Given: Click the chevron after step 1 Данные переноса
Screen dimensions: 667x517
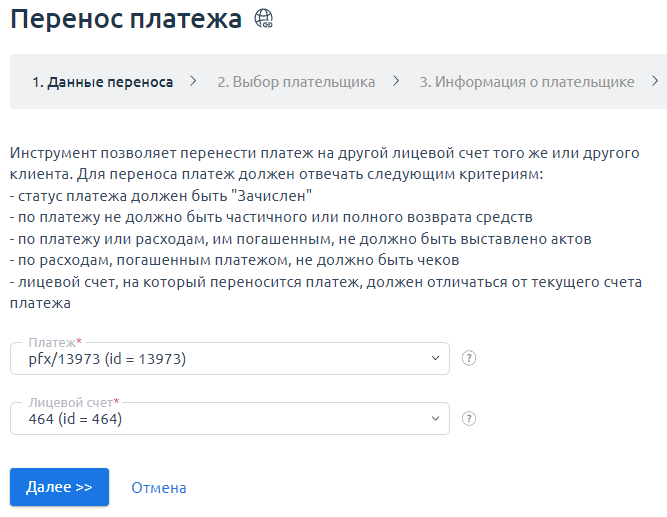Looking at the screenshot, I should point(193,81).
